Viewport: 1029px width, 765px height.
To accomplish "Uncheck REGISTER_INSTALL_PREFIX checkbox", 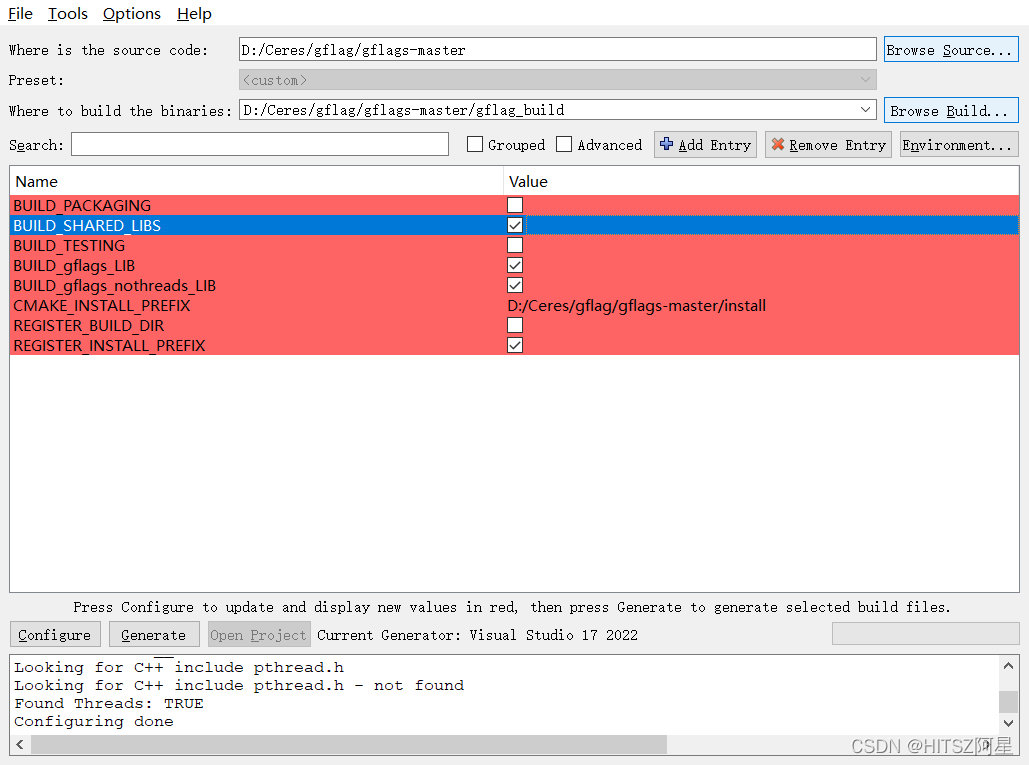I will [515, 346].
